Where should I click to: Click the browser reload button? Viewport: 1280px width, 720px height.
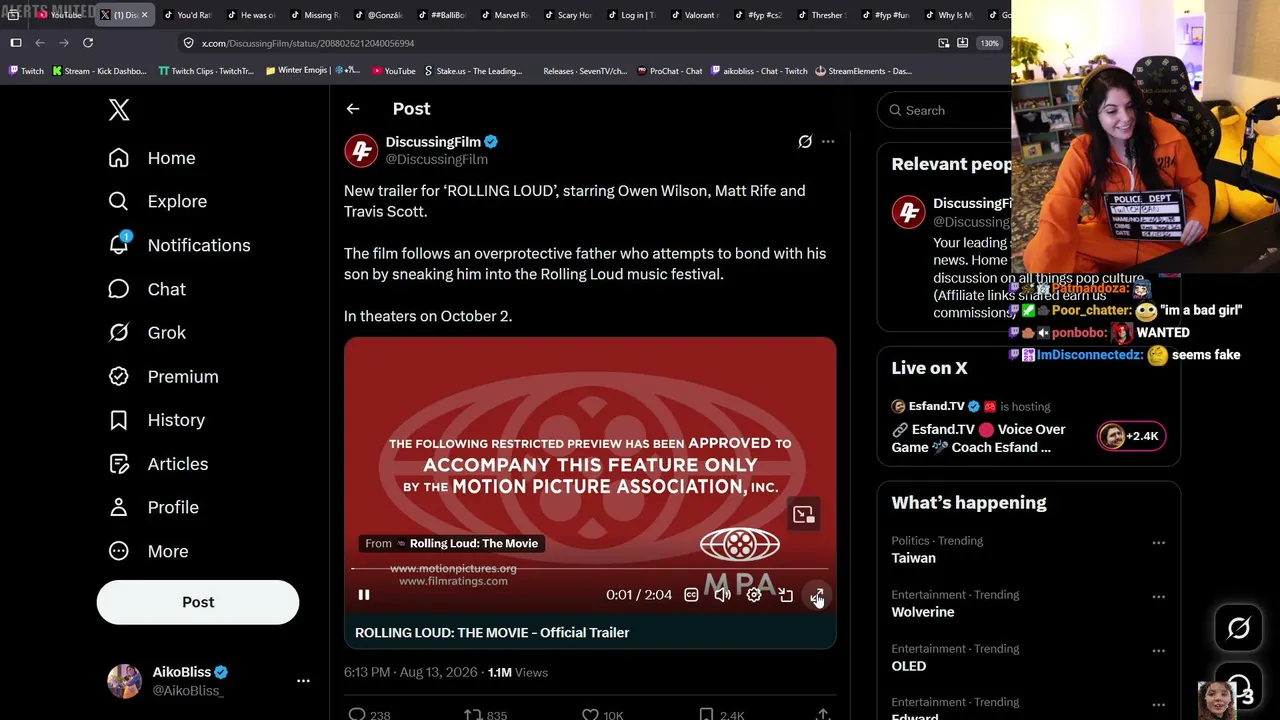(88, 43)
